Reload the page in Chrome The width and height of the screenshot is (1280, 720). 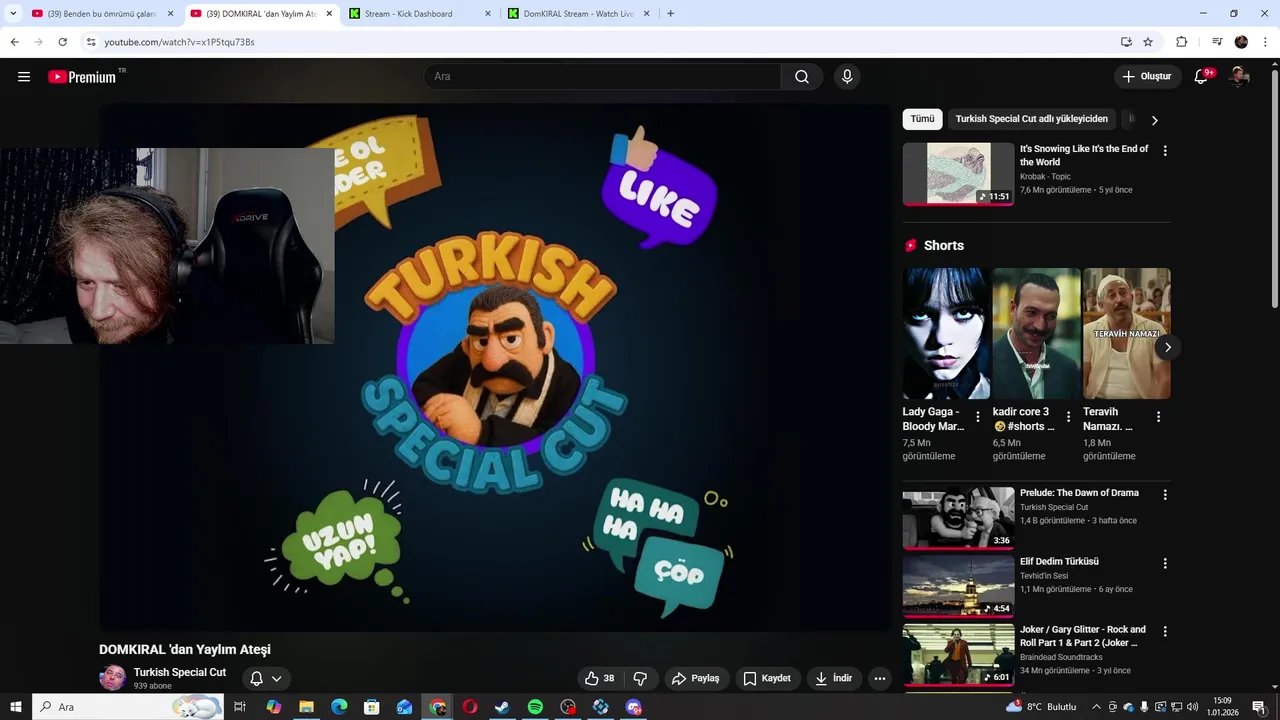(62, 42)
